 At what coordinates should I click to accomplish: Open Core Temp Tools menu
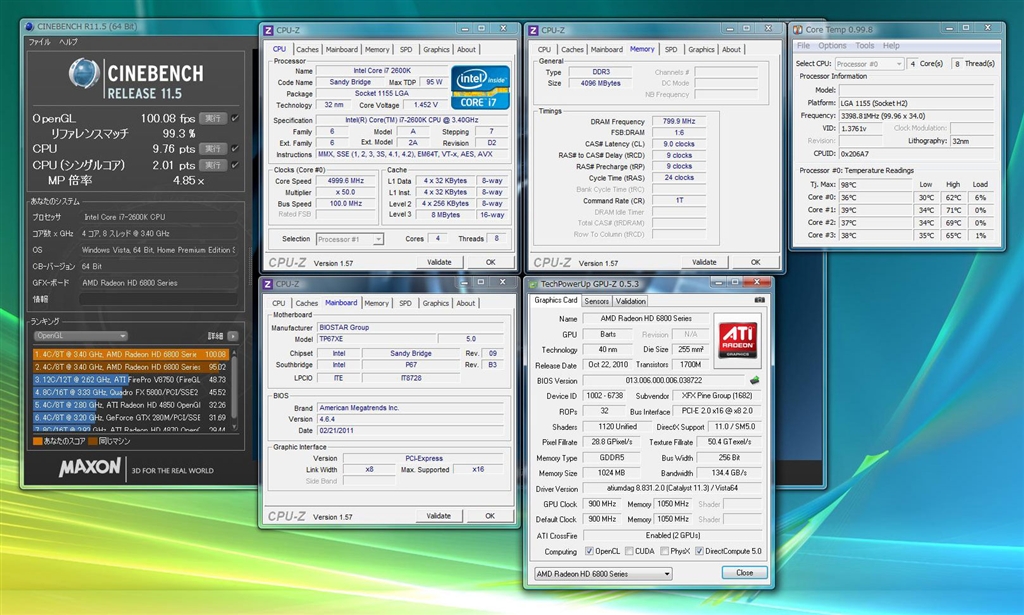click(865, 46)
